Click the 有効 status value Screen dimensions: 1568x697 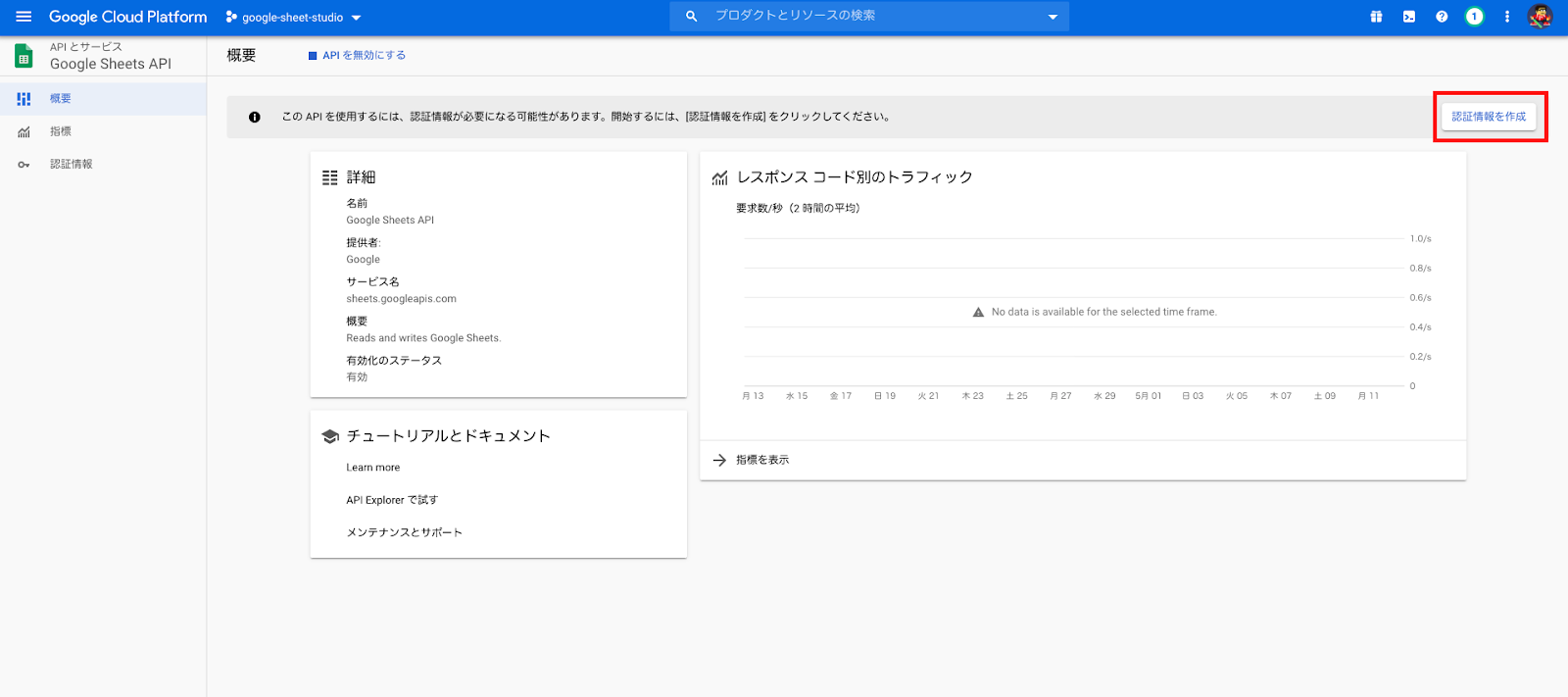[x=357, y=377]
